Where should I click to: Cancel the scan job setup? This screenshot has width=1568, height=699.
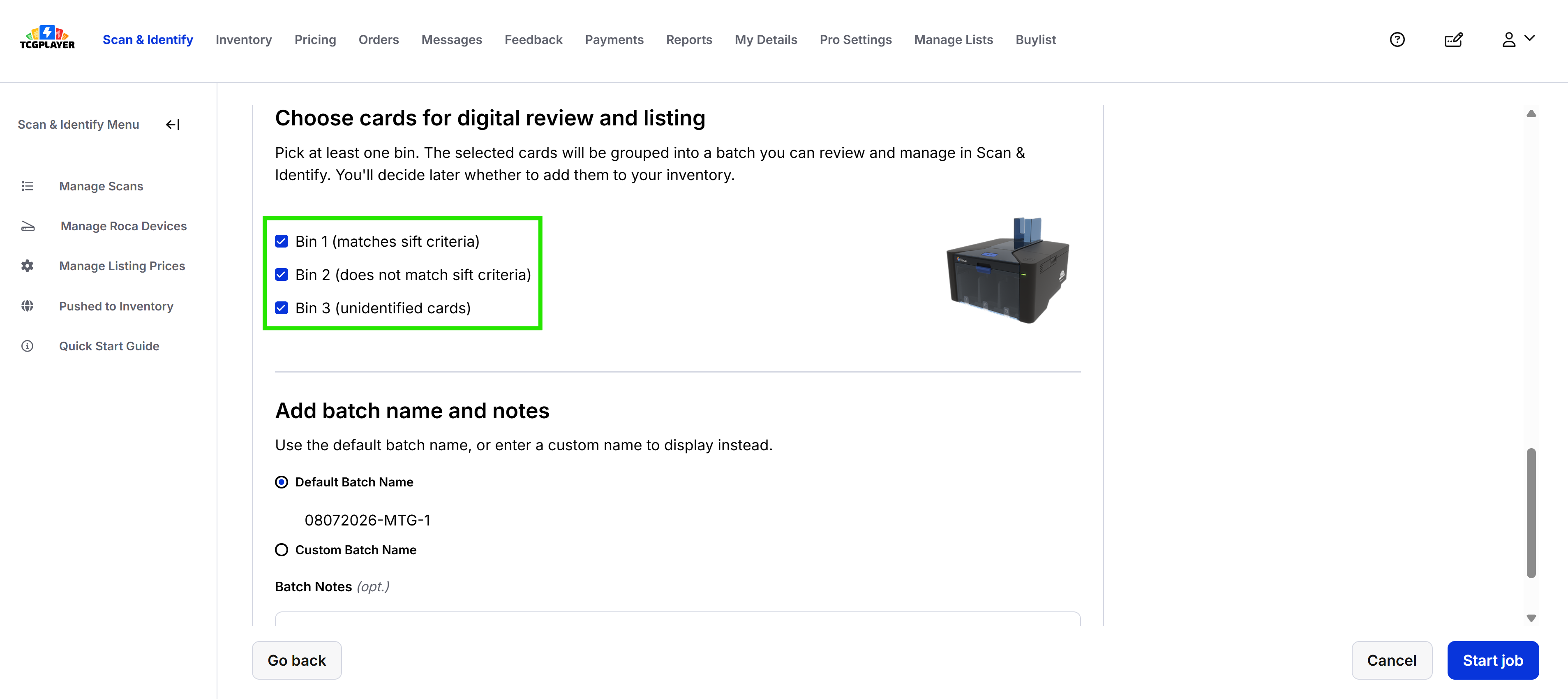pyautogui.click(x=1392, y=660)
